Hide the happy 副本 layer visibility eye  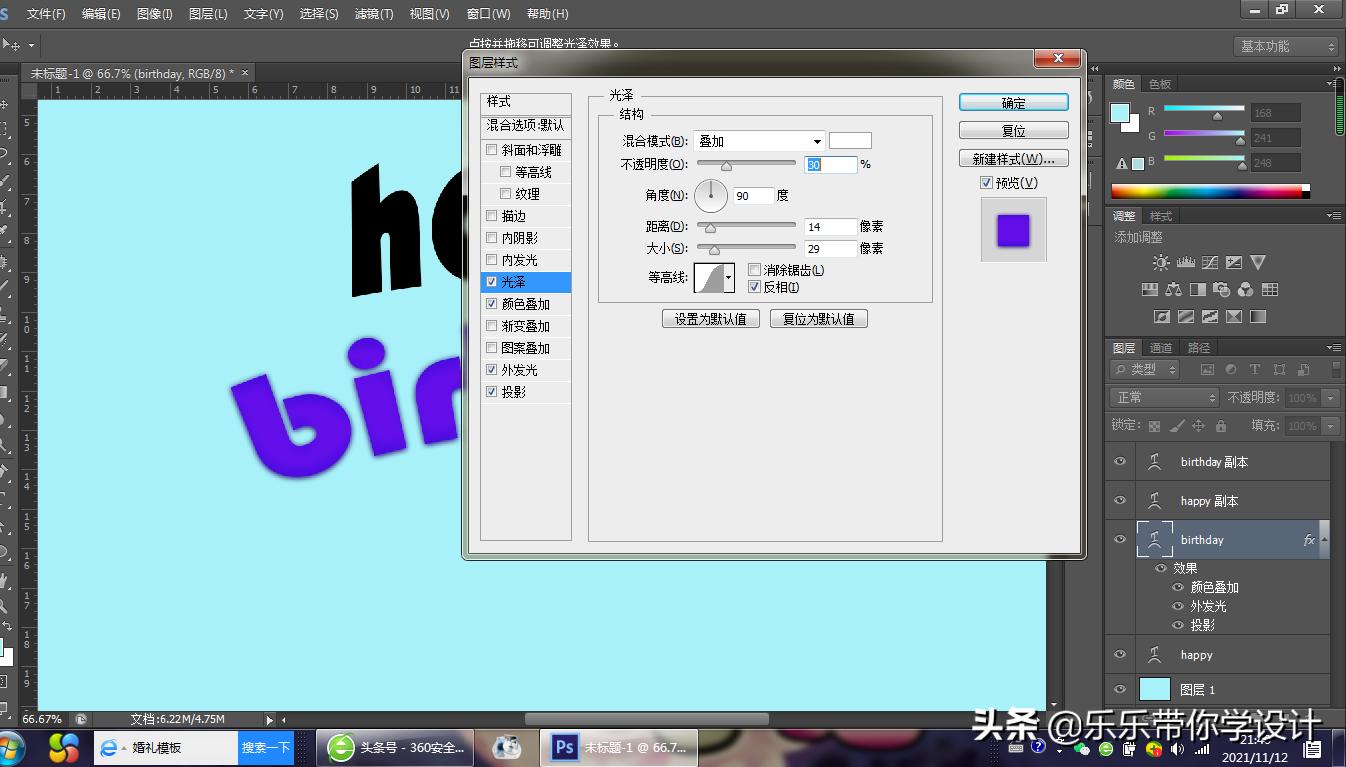[x=1119, y=500]
